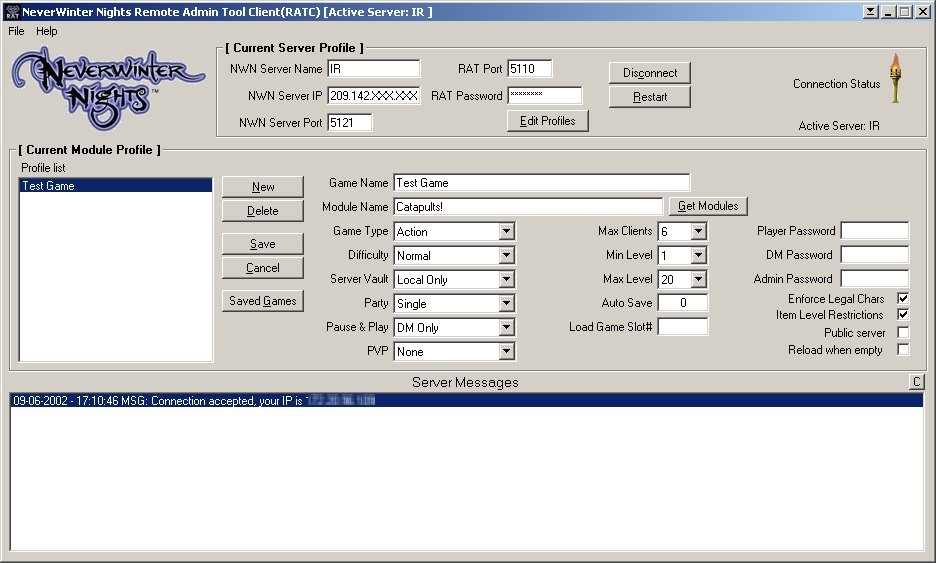Click the RAT app icon in title bar
This screenshot has height=563, width=936.
pyautogui.click(x=12, y=12)
